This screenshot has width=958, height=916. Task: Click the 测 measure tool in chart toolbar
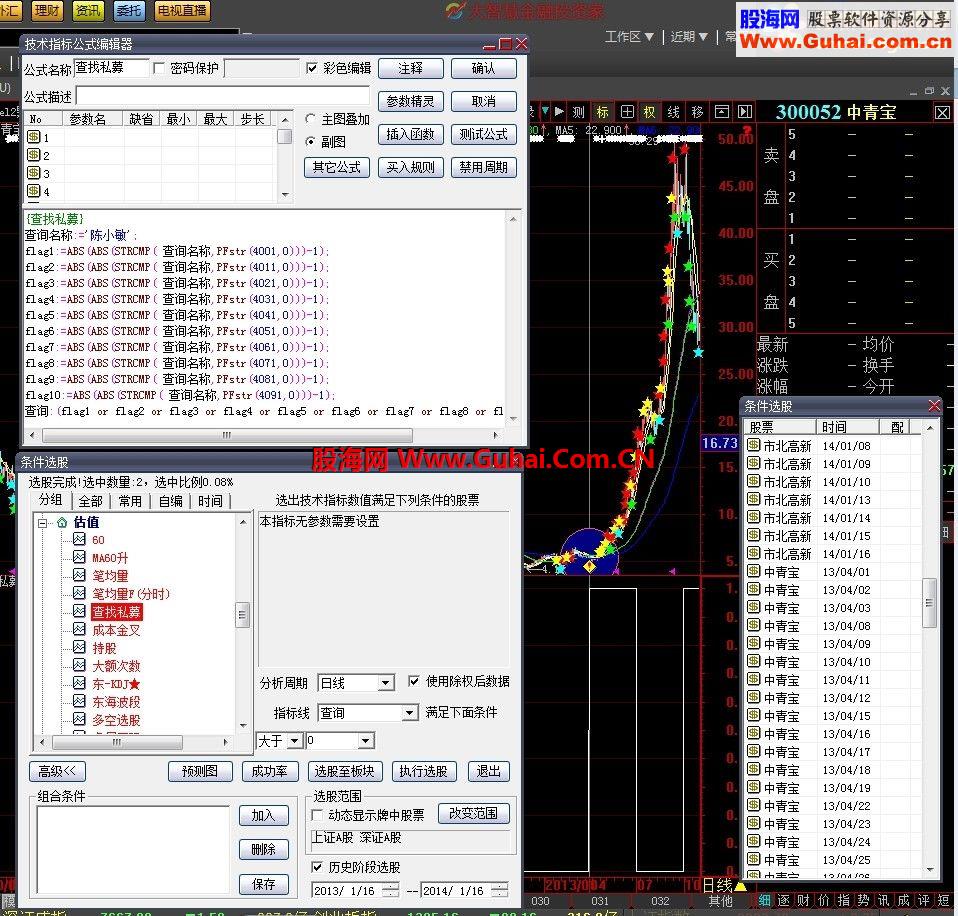coord(578,112)
